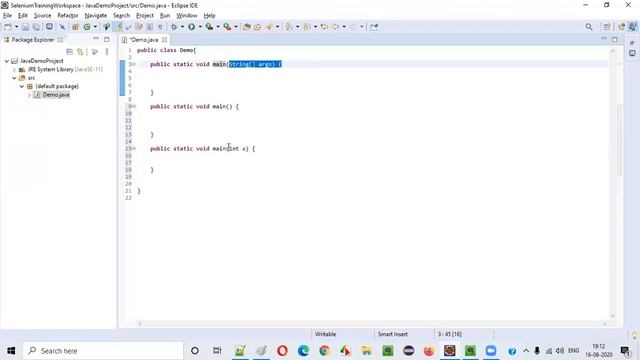
Task: Click the editor vertical scrollbar
Action: tap(619, 140)
